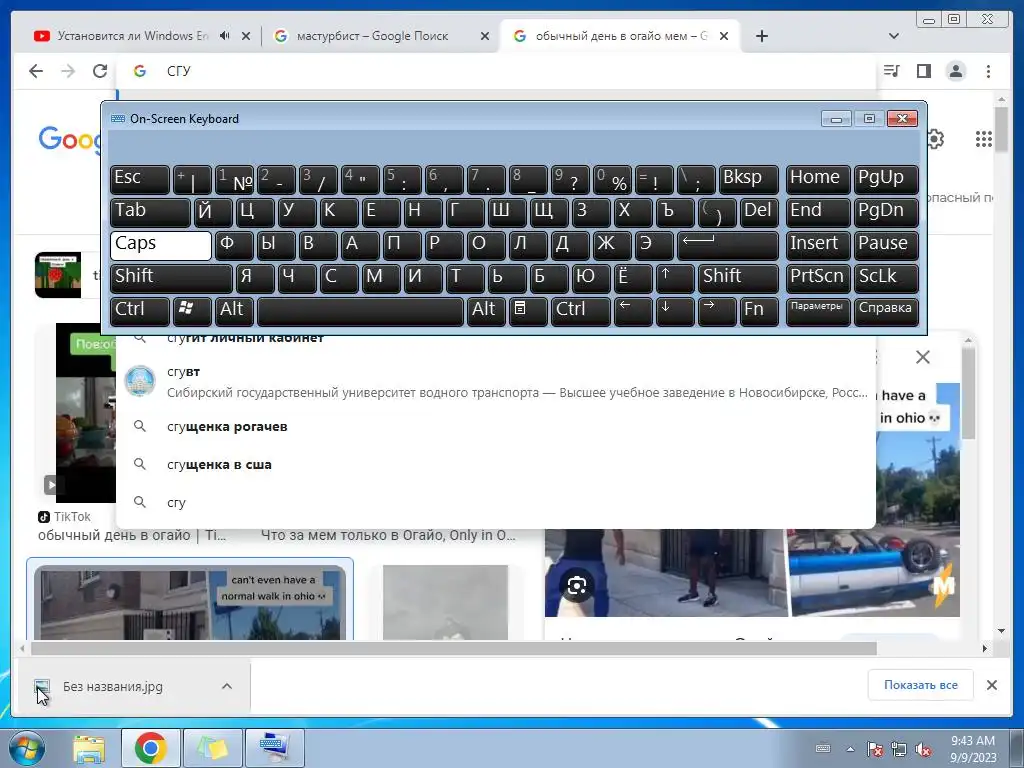
Task: Click the page's vertical scrollbar thumb
Action: coord(1002,129)
